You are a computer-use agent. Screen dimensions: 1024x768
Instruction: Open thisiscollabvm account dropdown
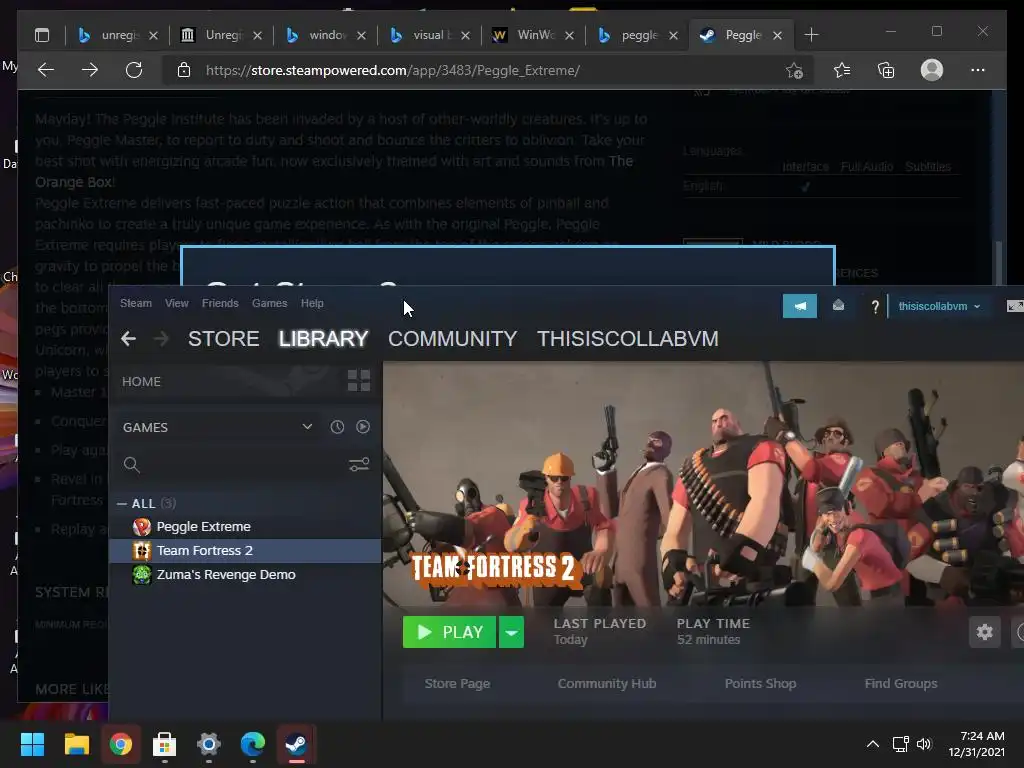(x=939, y=306)
